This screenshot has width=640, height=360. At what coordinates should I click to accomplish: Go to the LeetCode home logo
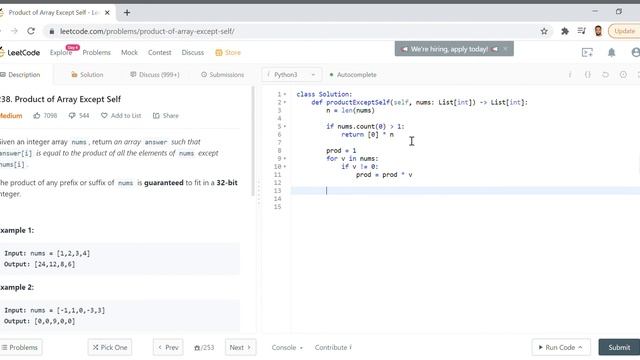(20, 52)
